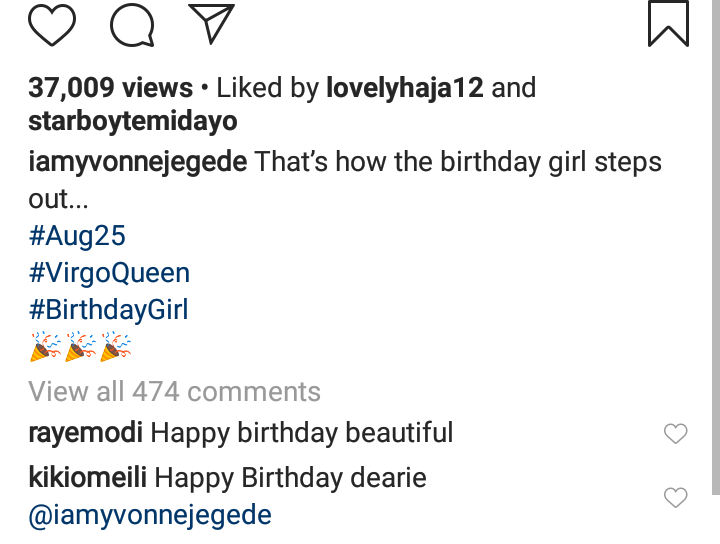Image resolution: width=720 pixels, height=544 pixels.
Task: Open the #BirthdayGirl hashtag
Action: coord(109,310)
